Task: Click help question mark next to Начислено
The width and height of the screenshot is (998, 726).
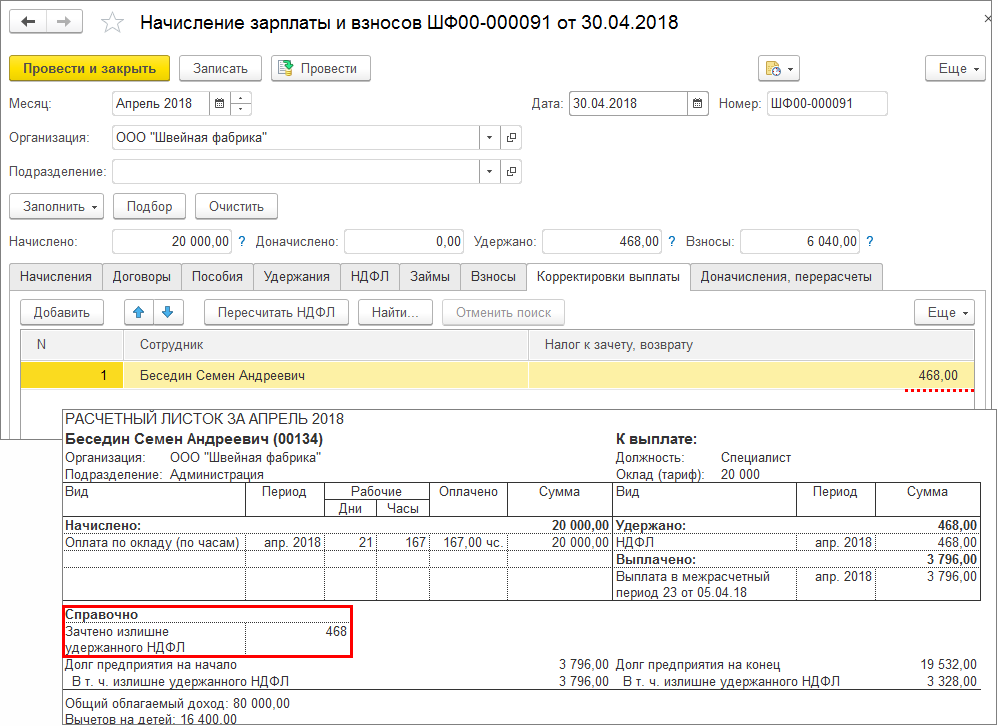Action: pos(241,241)
